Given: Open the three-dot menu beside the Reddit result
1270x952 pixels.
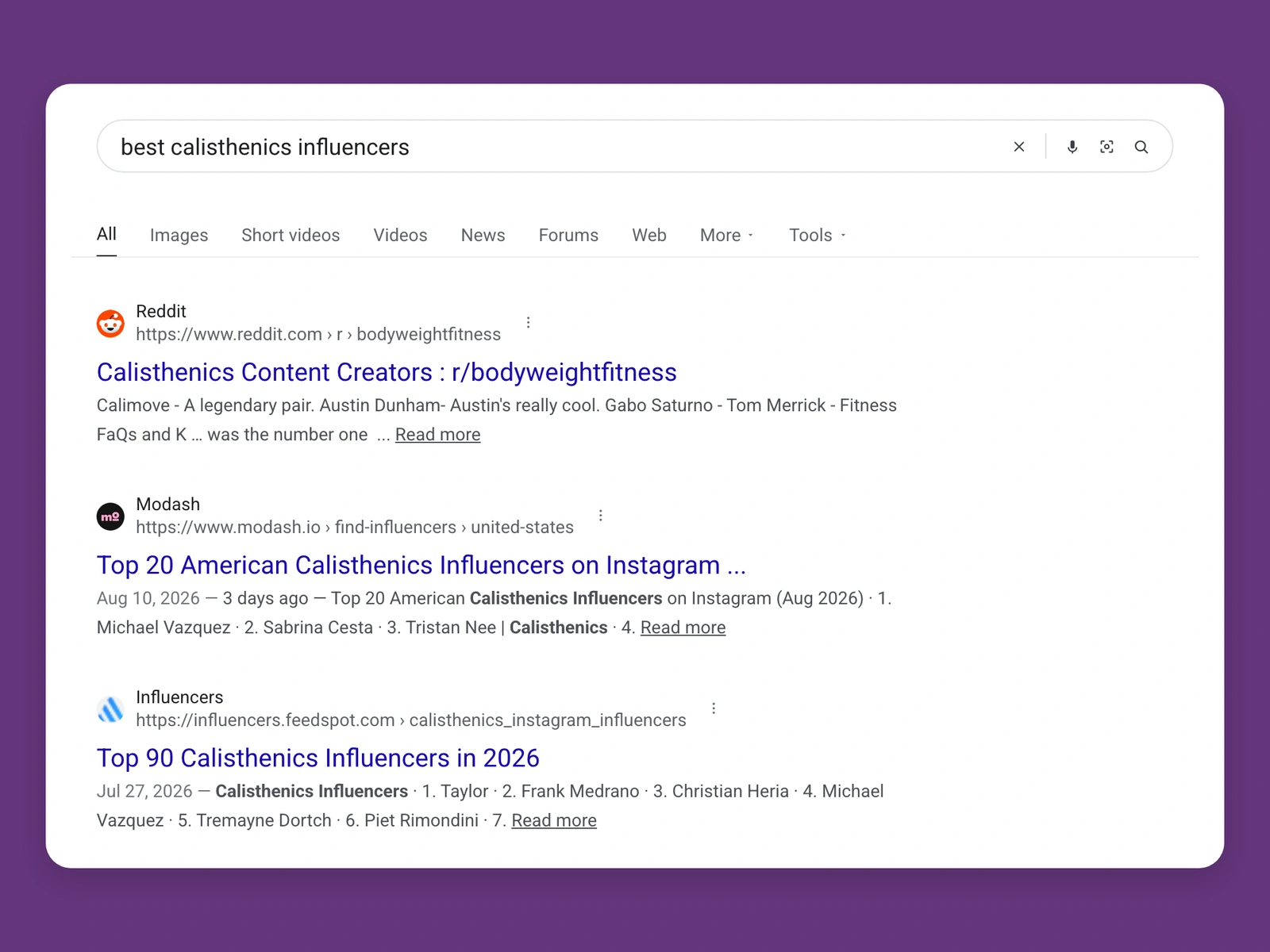Looking at the screenshot, I should 528,323.
